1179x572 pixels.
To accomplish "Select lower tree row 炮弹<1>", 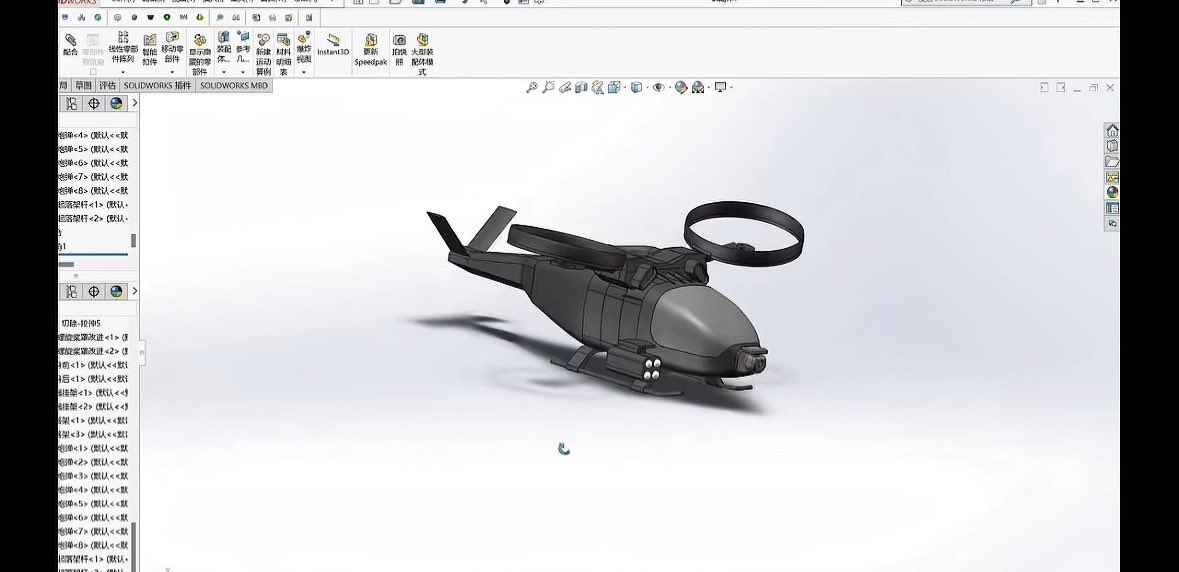I will [x=94, y=449].
